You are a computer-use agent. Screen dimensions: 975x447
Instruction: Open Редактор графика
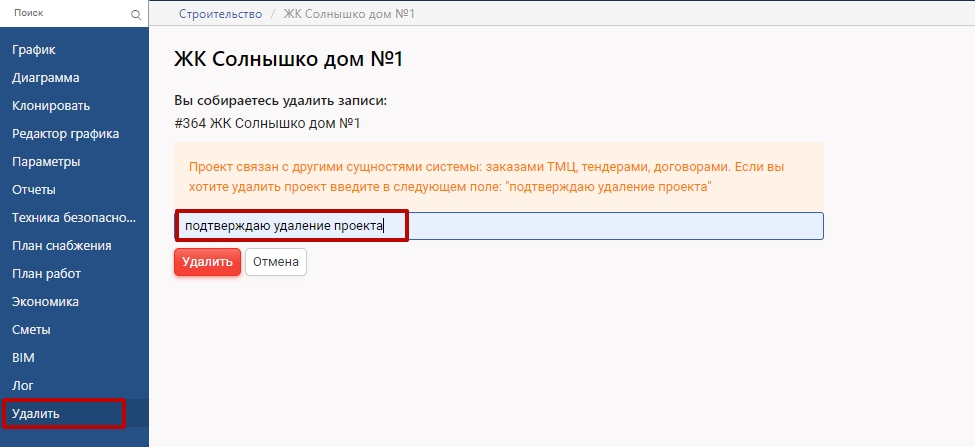pos(66,134)
